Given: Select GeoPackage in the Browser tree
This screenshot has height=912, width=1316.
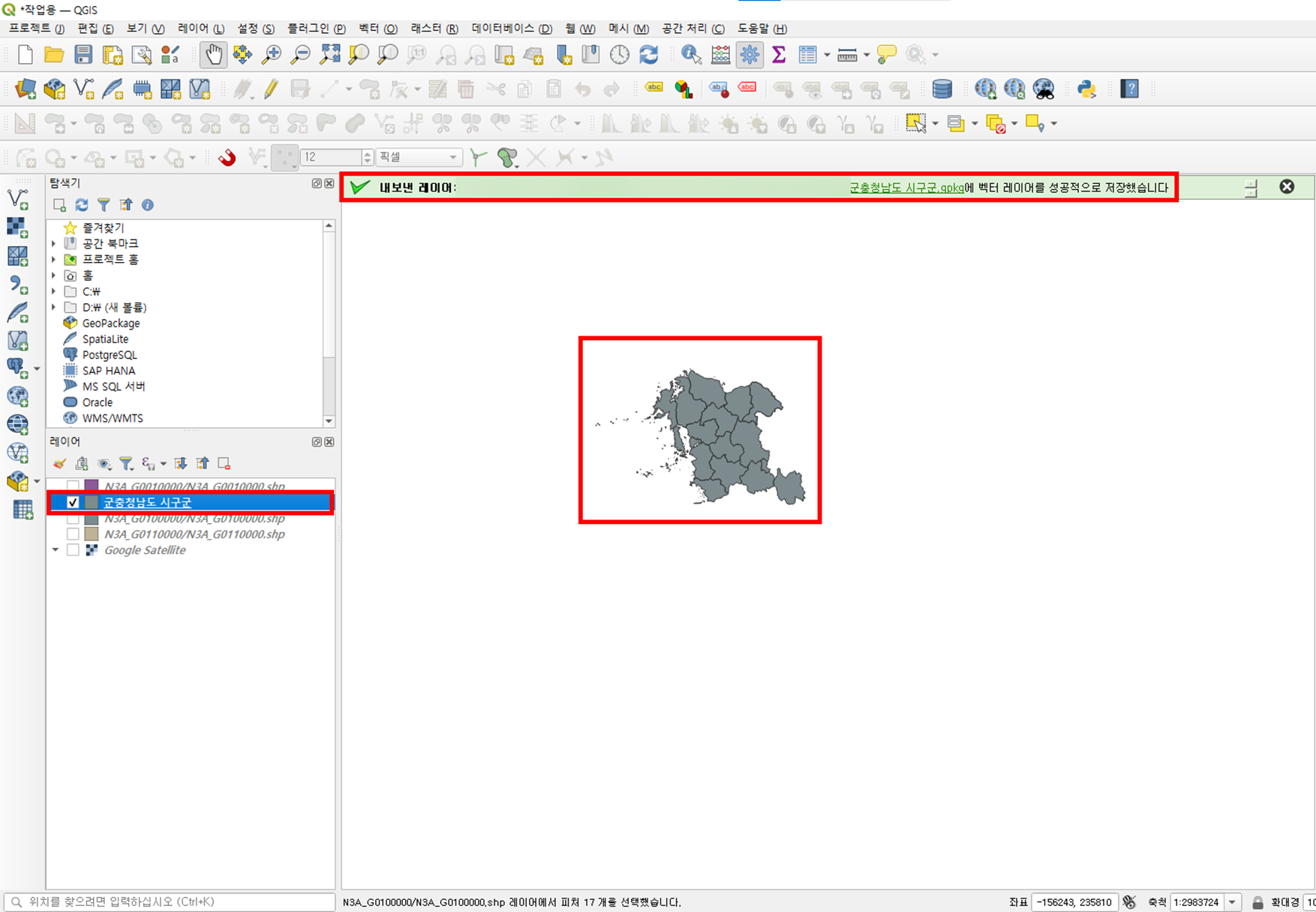Looking at the screenshot, I should coord(111,324).
